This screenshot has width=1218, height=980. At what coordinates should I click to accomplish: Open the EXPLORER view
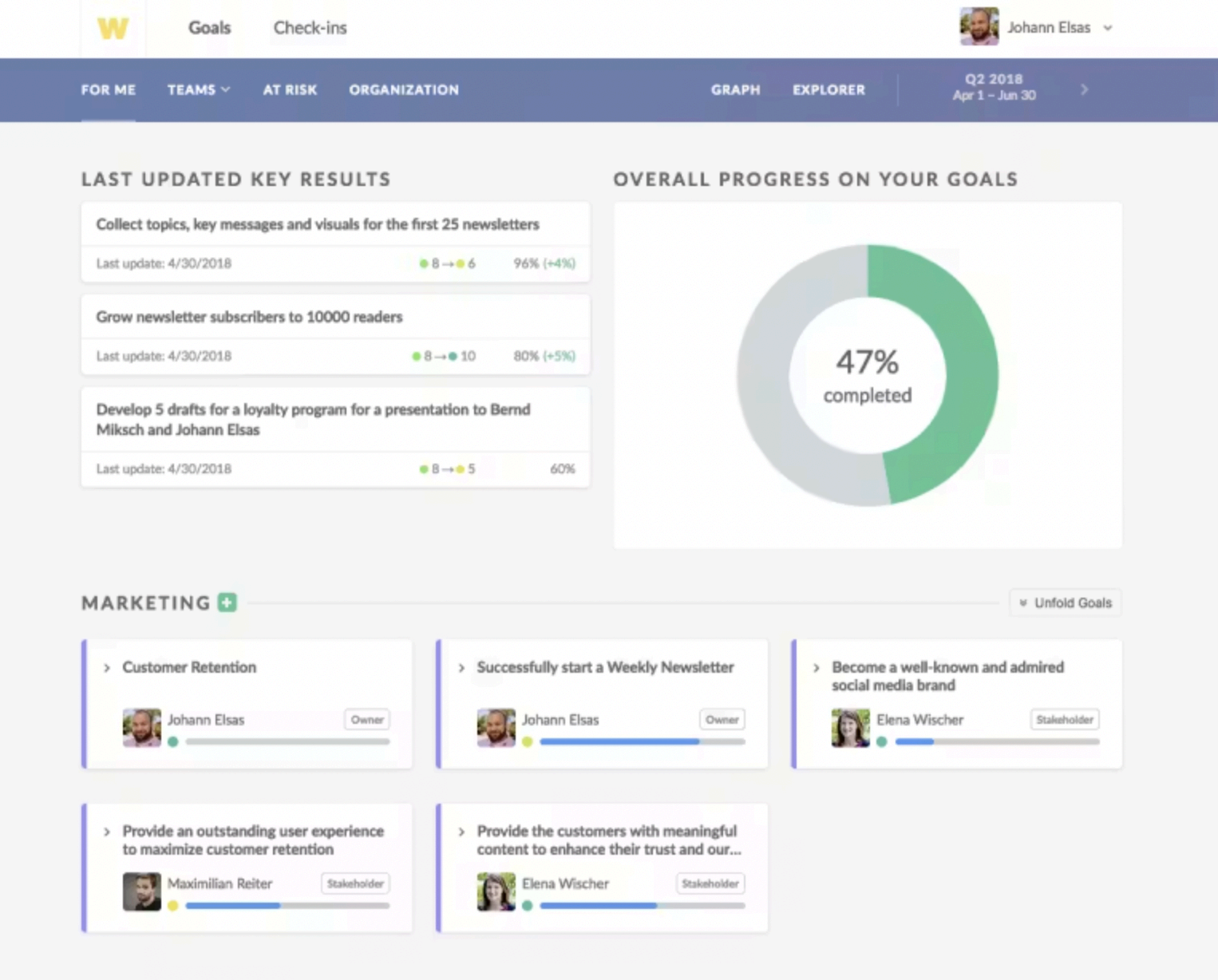828,89
